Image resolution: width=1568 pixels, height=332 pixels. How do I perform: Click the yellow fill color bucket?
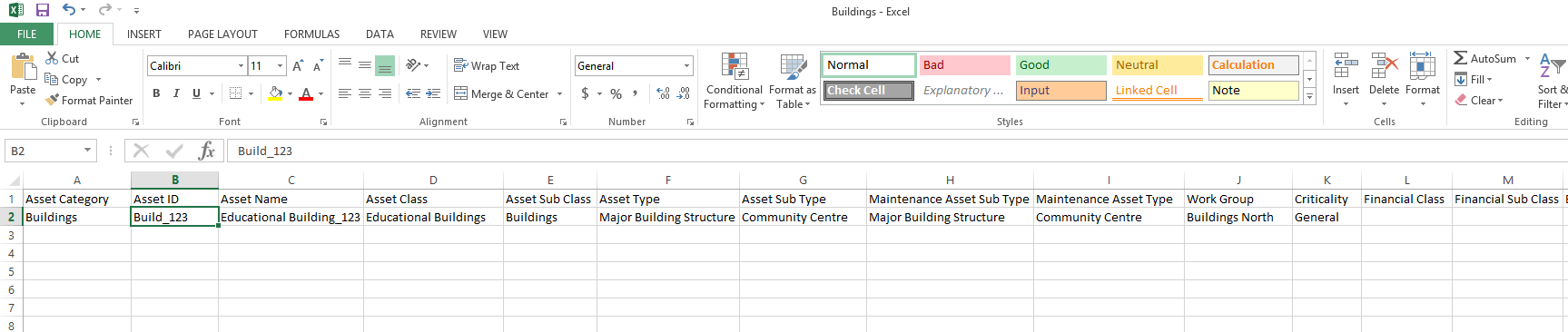click(x=275, y=93)
